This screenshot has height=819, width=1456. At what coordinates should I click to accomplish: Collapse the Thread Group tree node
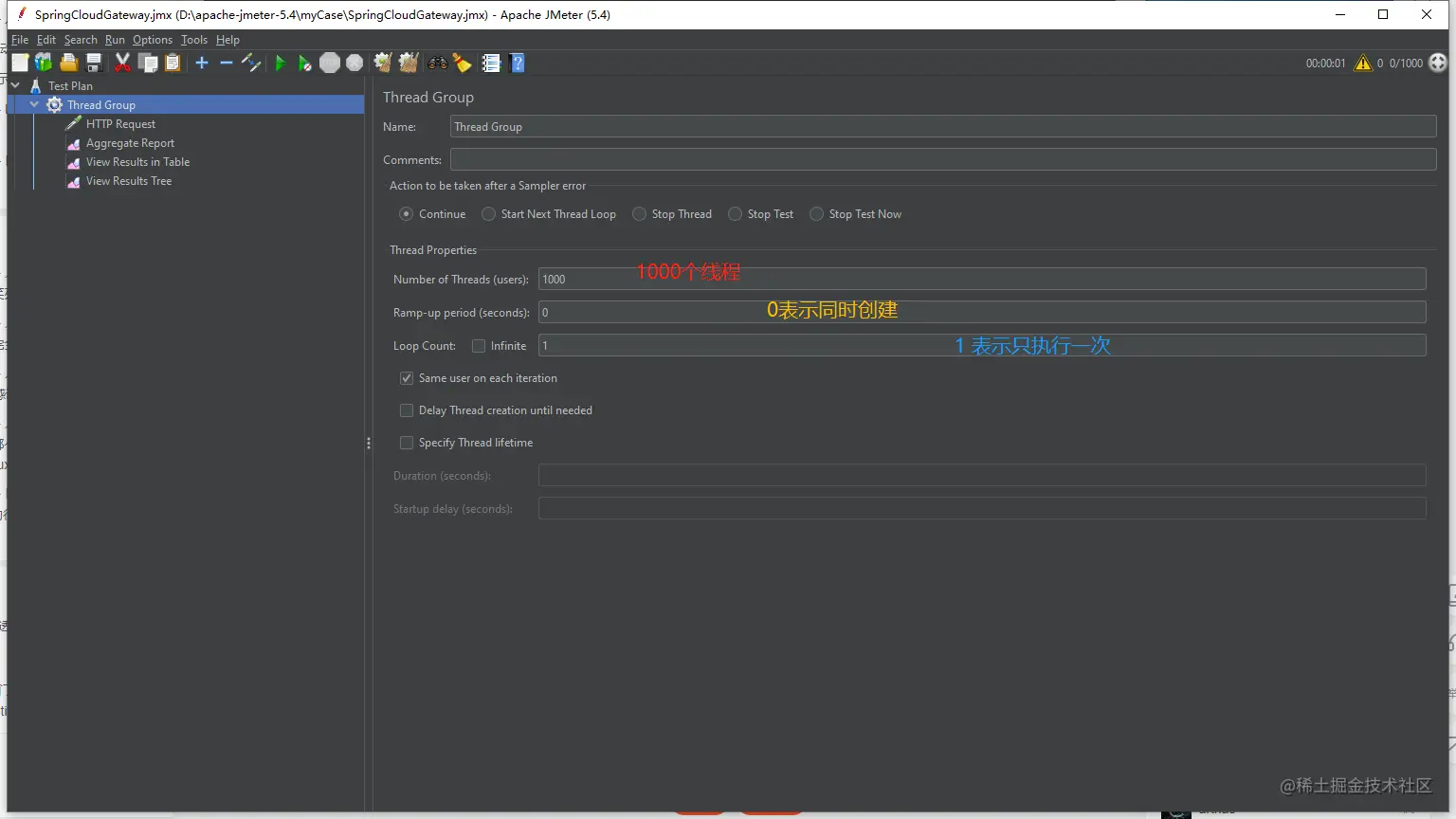(x=34, y=104)
